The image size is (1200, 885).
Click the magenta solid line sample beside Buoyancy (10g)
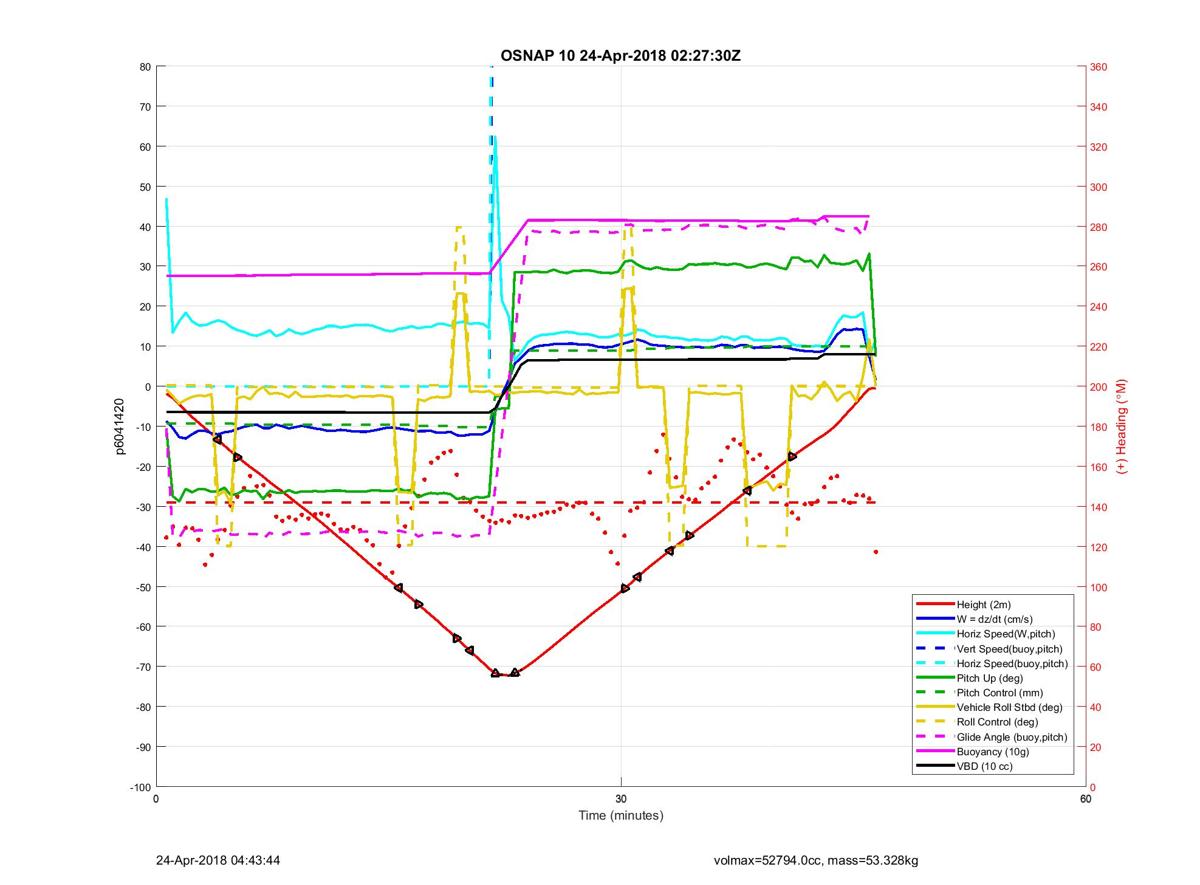[934, 751]
